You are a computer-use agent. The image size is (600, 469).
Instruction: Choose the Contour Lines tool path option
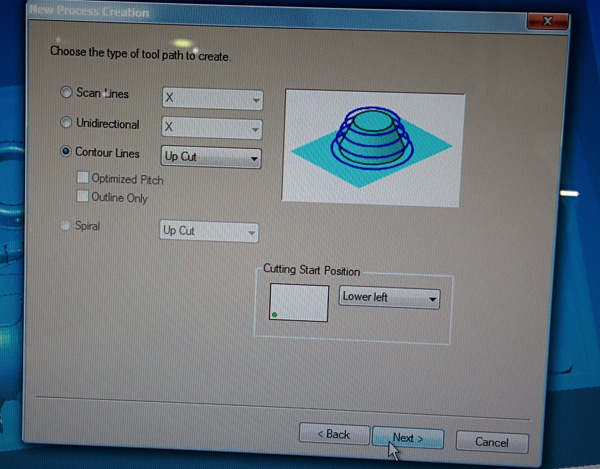coord(66,151)
